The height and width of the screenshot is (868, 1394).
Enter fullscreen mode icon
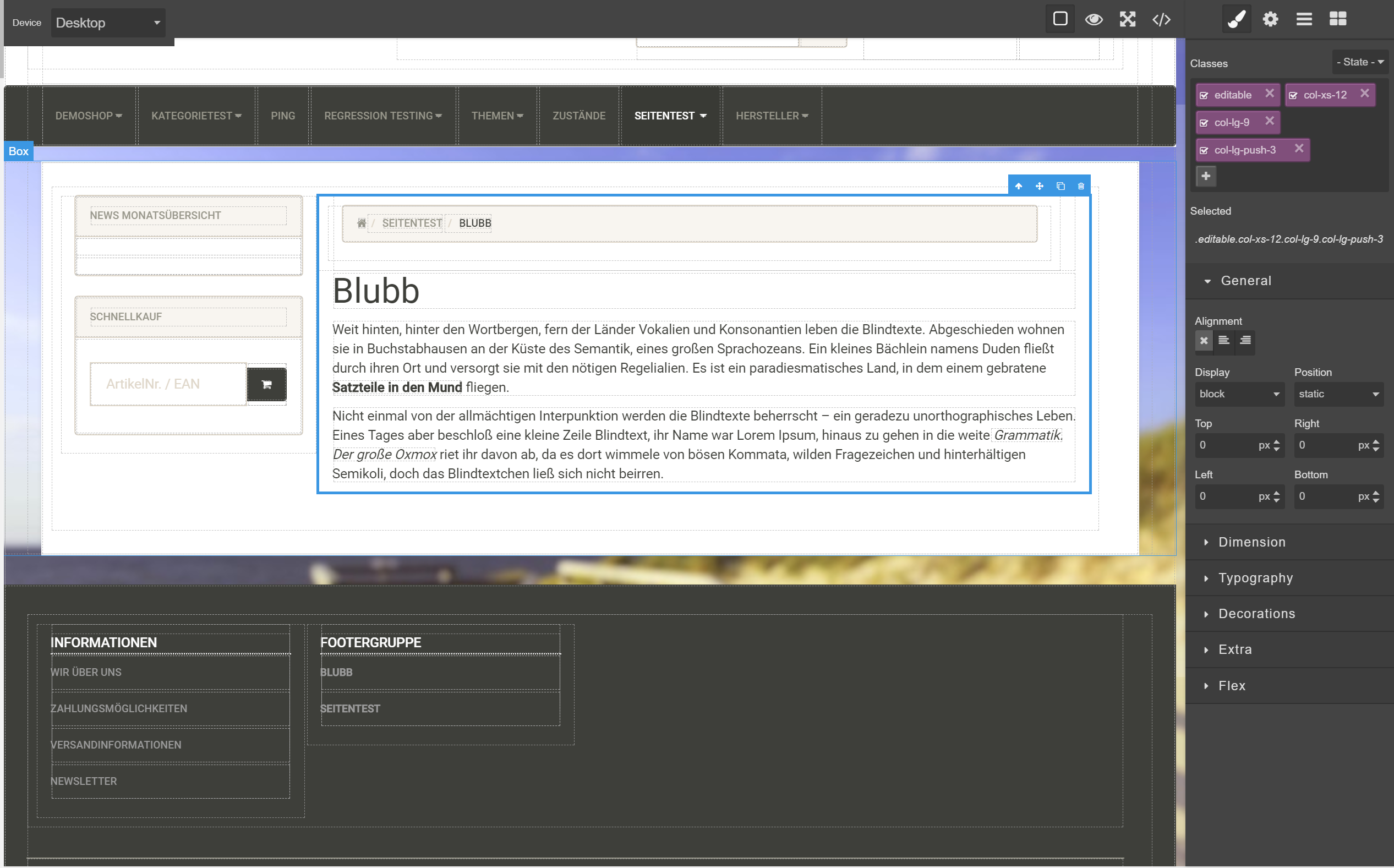tap(1127, 19)
